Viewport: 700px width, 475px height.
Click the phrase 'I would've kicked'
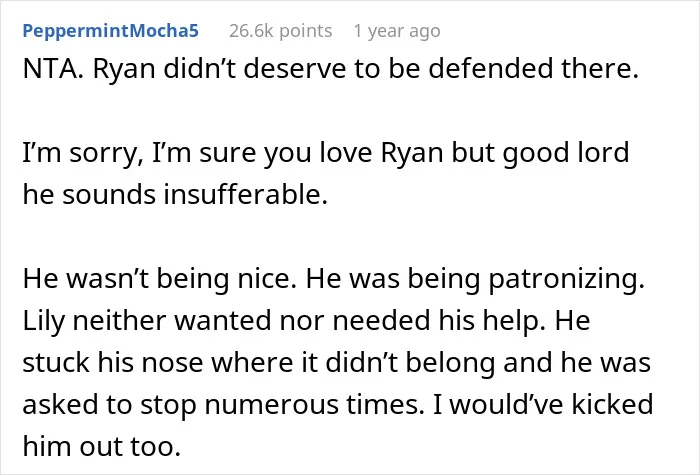(x=551, y=404)
